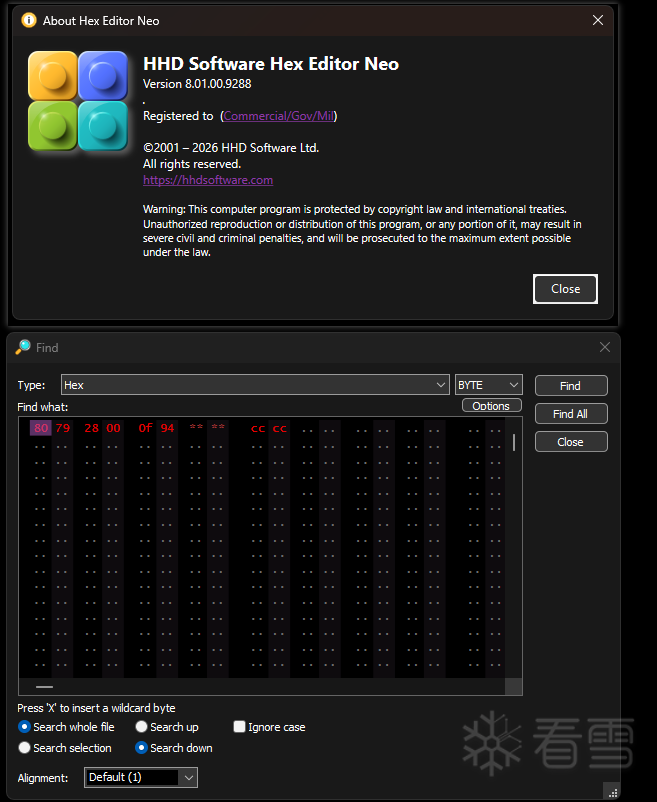Select the 0f hex byte
The image size is (657, 802).
click(146, 428)
